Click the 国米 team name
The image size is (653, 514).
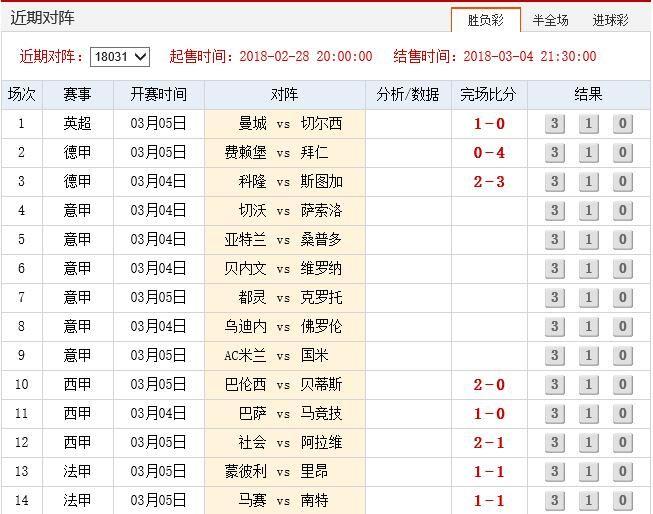pyautogui.click(x=314, y=356)
